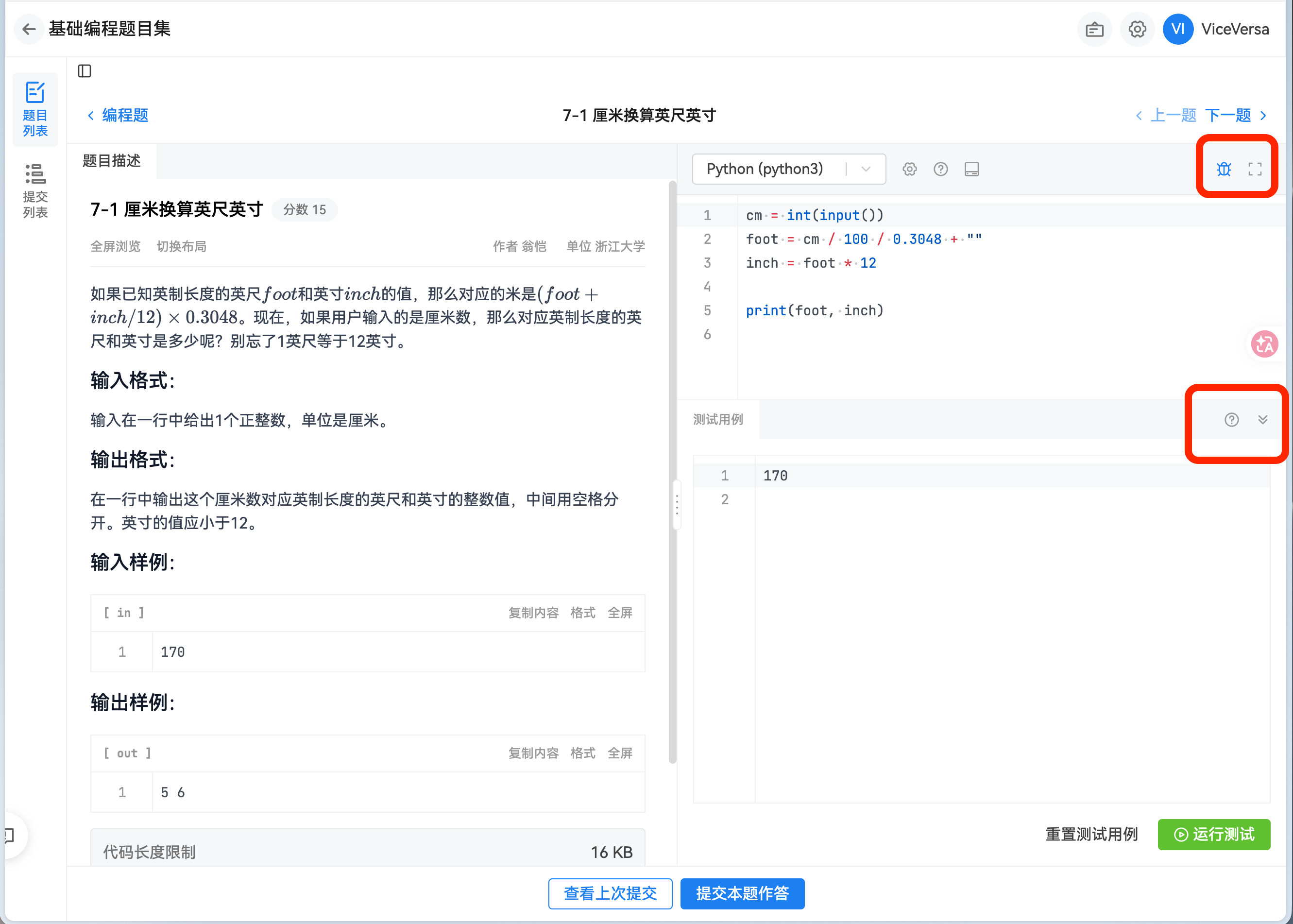Screen dimensions: 1293x924
Task: Toggle editor bottom panel layout icon
Action: coord(971,170)
